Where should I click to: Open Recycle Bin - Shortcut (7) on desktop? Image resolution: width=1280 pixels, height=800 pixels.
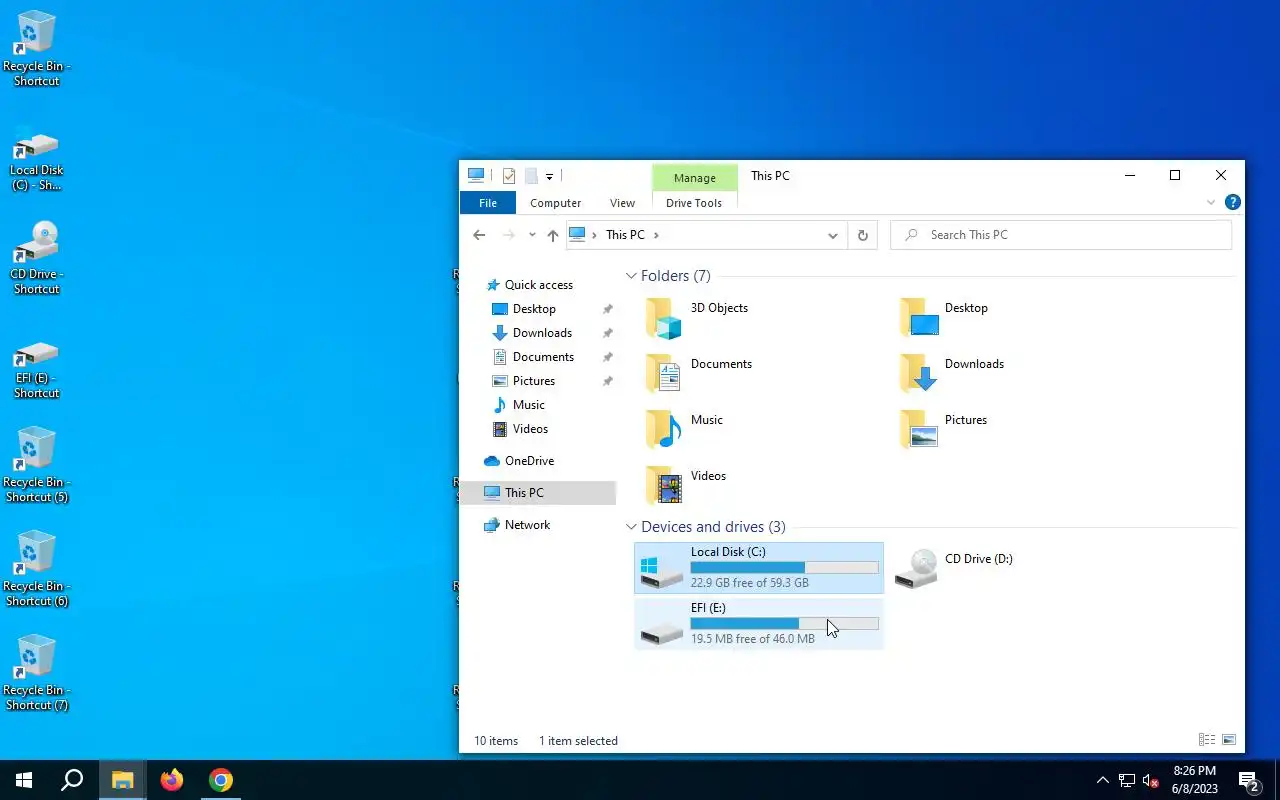coord(36,673)
